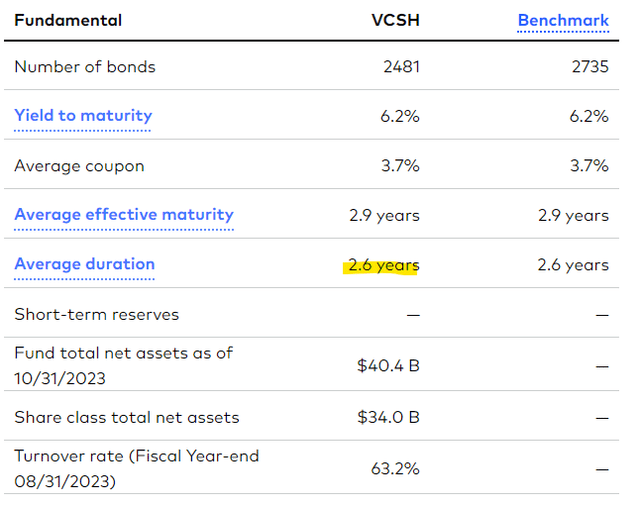Click the benchmark's 2.9 years maturity value

click(572, 215)
